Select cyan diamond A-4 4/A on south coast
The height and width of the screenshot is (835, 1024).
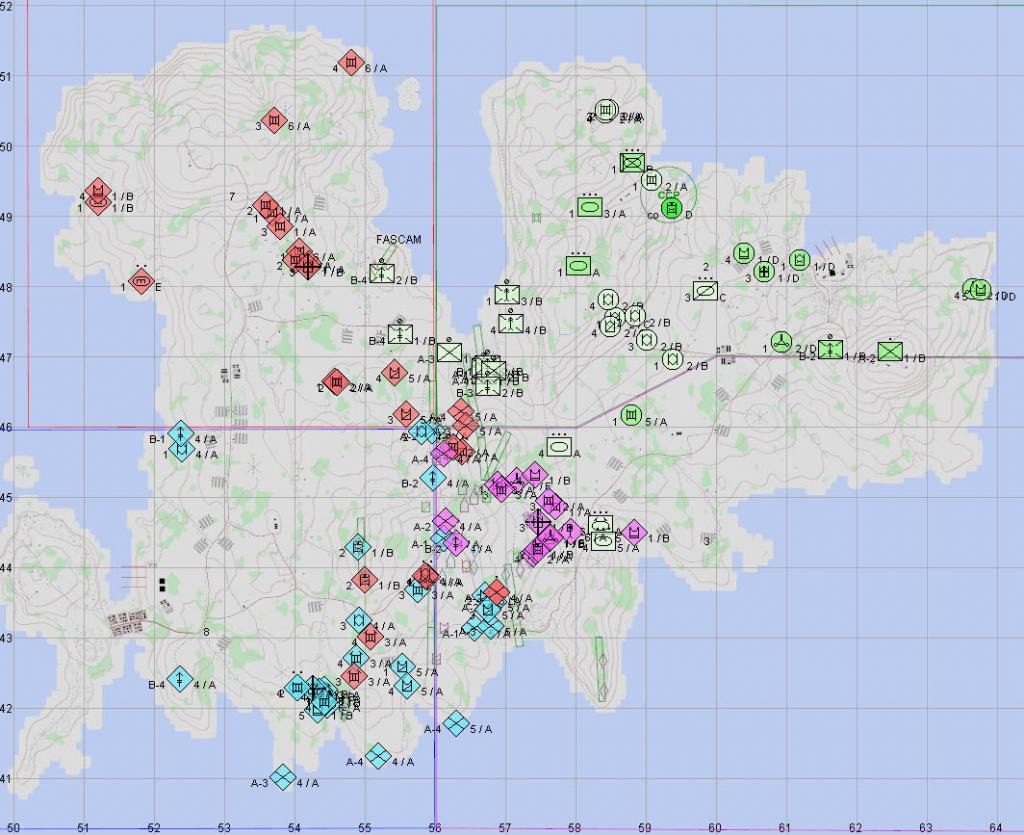(x=378, y=755)
